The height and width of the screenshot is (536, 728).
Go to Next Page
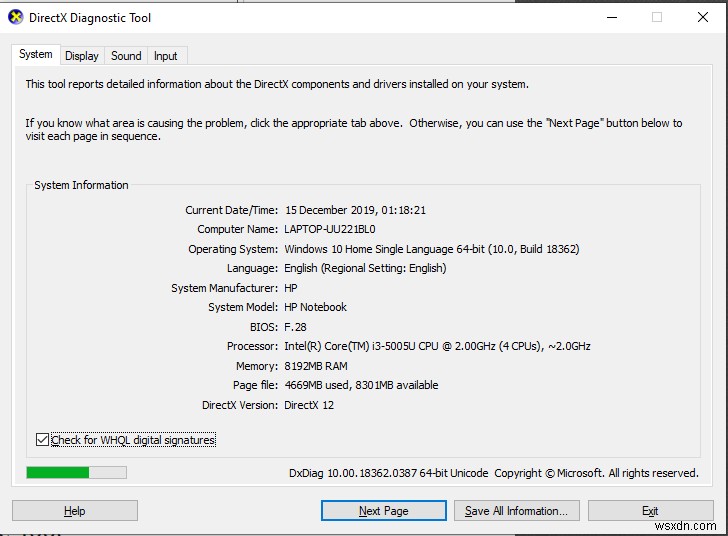384,511
